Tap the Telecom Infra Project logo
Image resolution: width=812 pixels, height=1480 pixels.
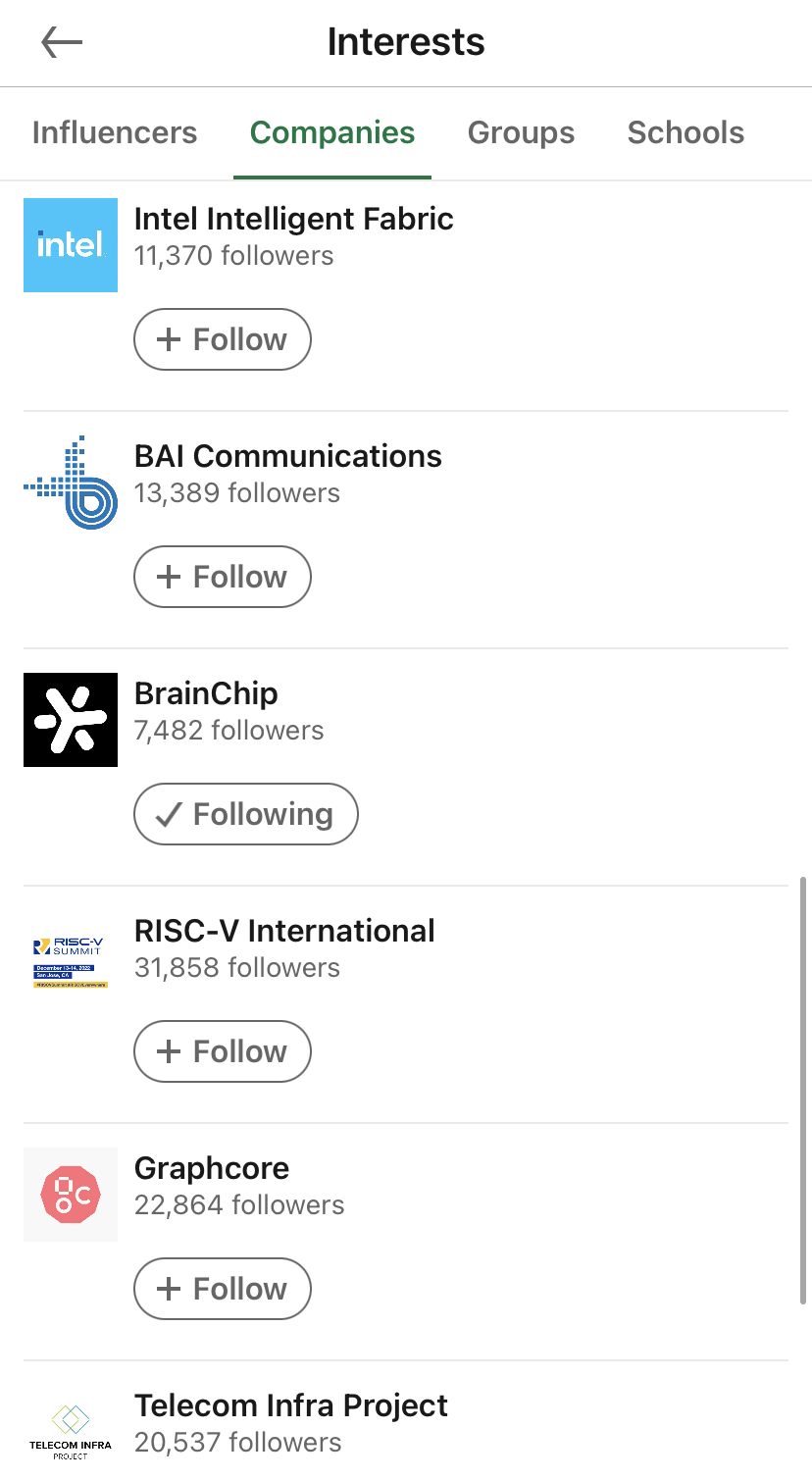pos(71,1430)
